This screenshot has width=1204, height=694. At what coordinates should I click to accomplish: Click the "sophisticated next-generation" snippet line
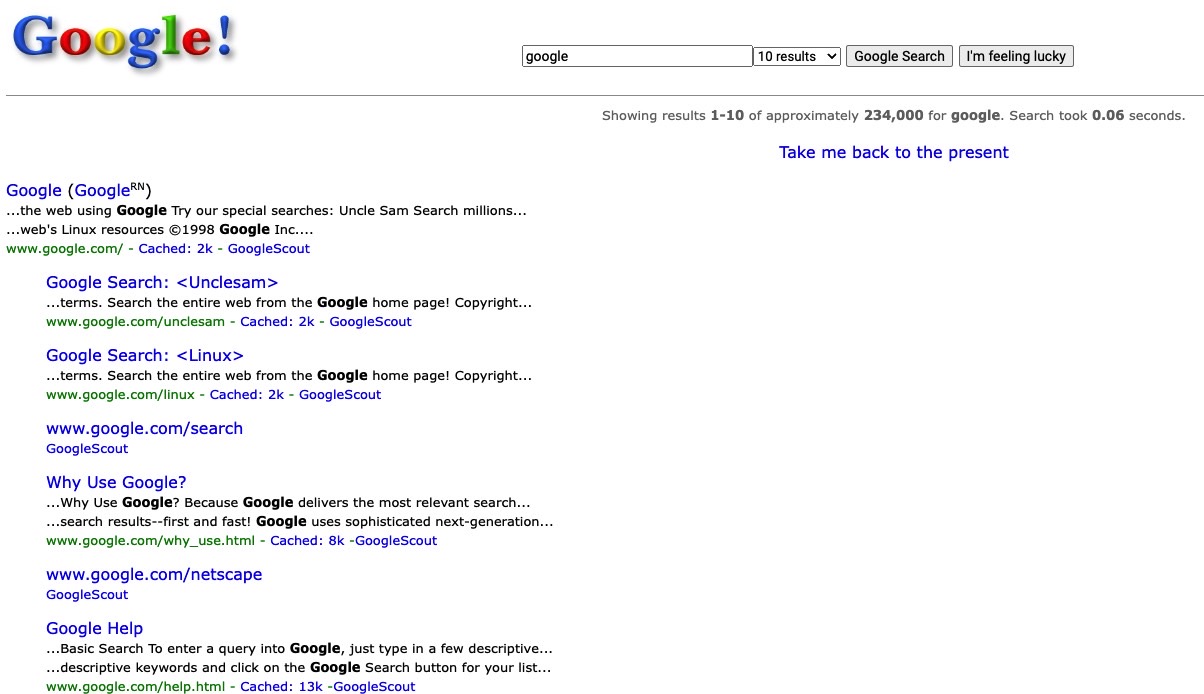pyautogui.click(x=299, y=521)
